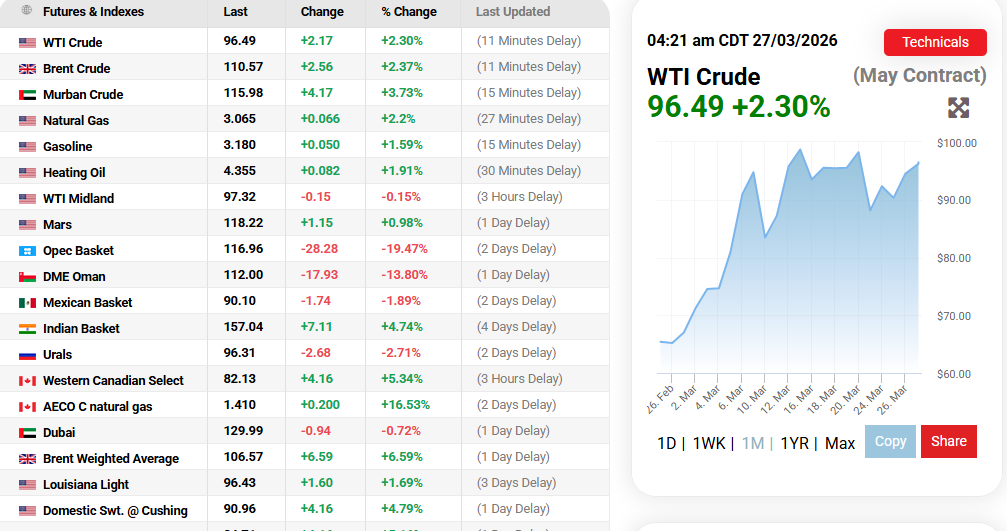
Task: Click the % Change column header
Action: (409, 12)
